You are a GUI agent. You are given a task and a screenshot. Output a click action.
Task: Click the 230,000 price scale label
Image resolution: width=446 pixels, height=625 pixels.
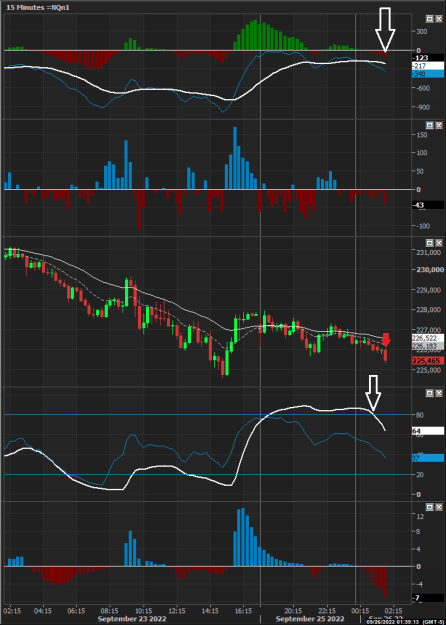430,270
